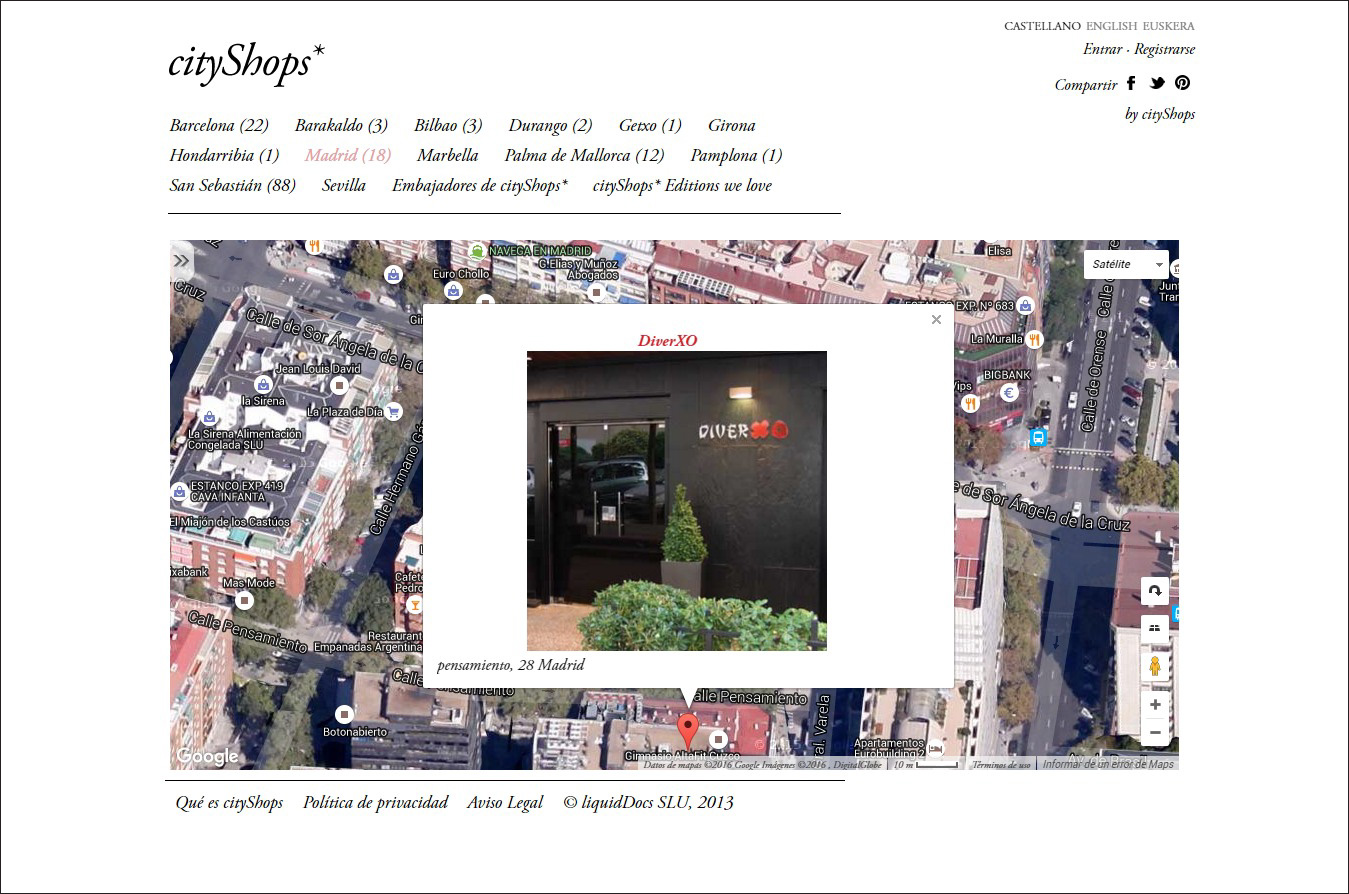
Task: Click the NAVEGA EN MADRID map icon
Action: (478, 251)
